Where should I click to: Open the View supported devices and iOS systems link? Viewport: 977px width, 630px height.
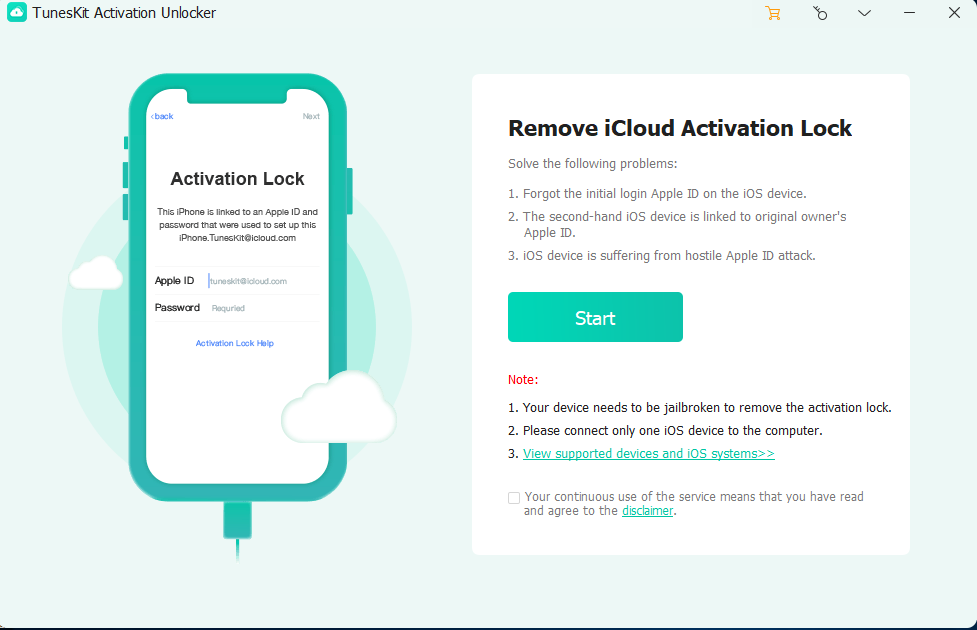(648, 453)
